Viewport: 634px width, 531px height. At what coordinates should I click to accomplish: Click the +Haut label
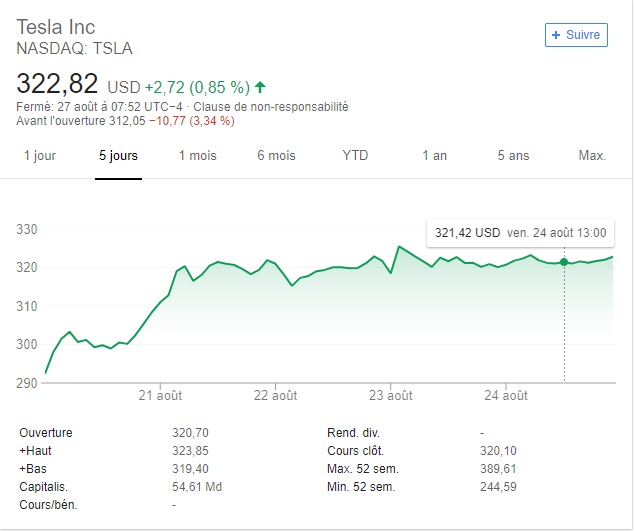click(35, 451)
